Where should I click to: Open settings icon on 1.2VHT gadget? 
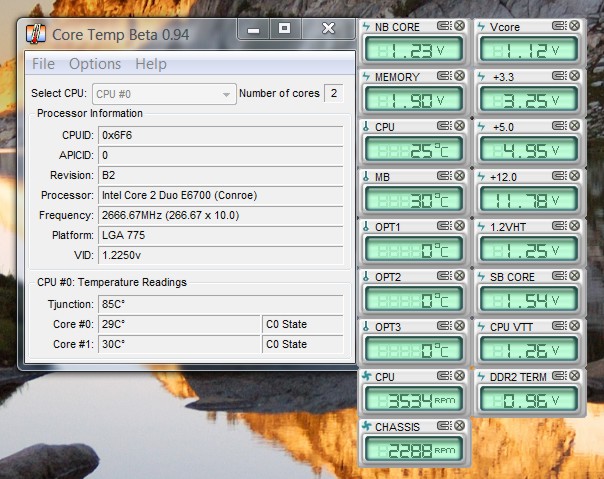pos(559,226)
